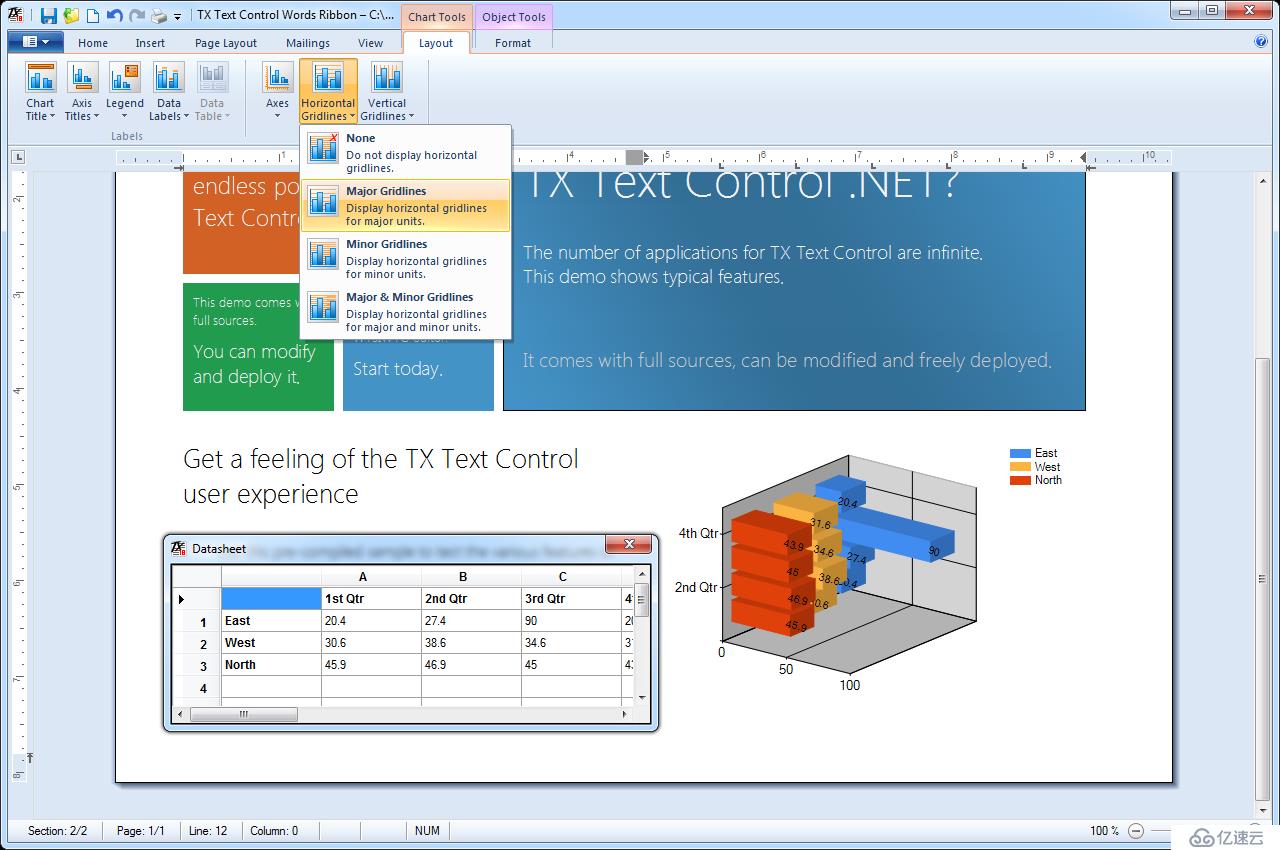Click the West legend color swatch
This screenshot has width=1280, height=850.
point(1020,467)
